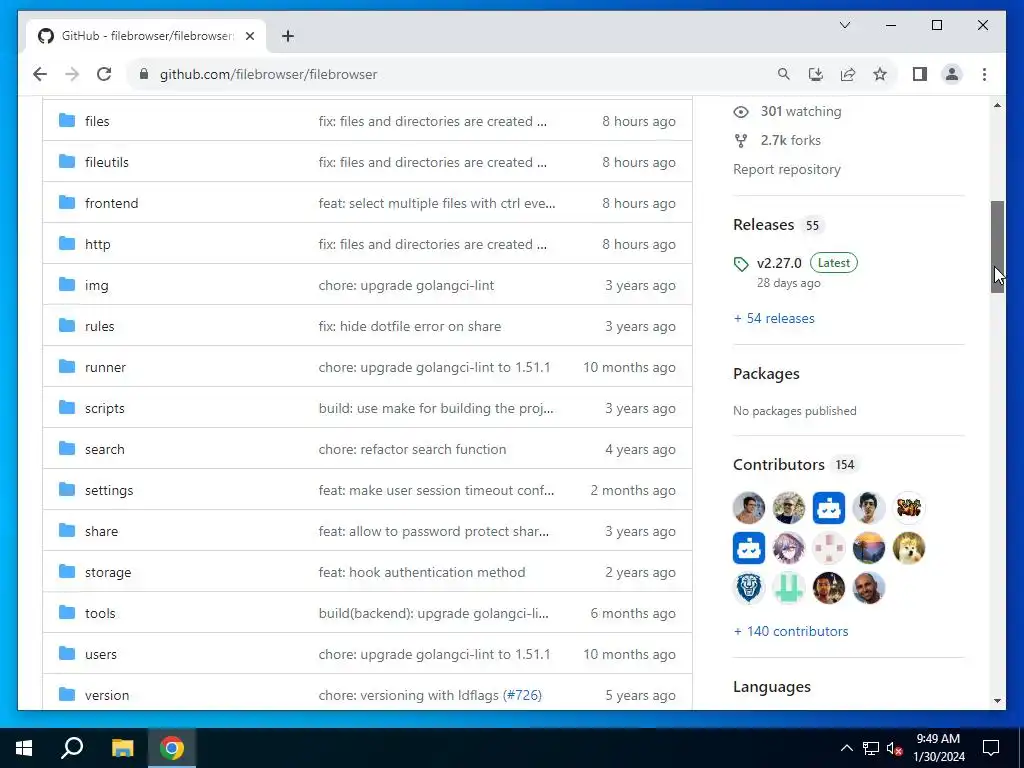Open the tab search dropdown chevron
1024x768 pixels.
(844, 25)
